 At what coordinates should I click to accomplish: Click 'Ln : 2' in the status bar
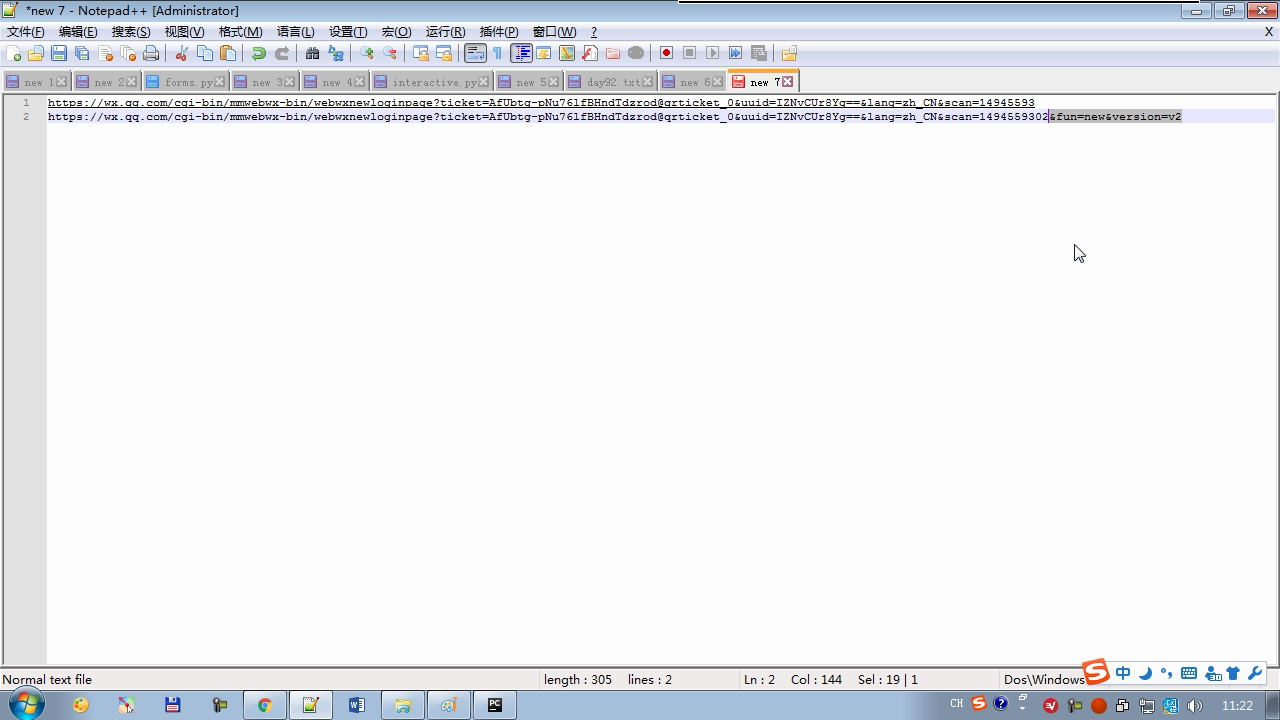pos(759,680)
